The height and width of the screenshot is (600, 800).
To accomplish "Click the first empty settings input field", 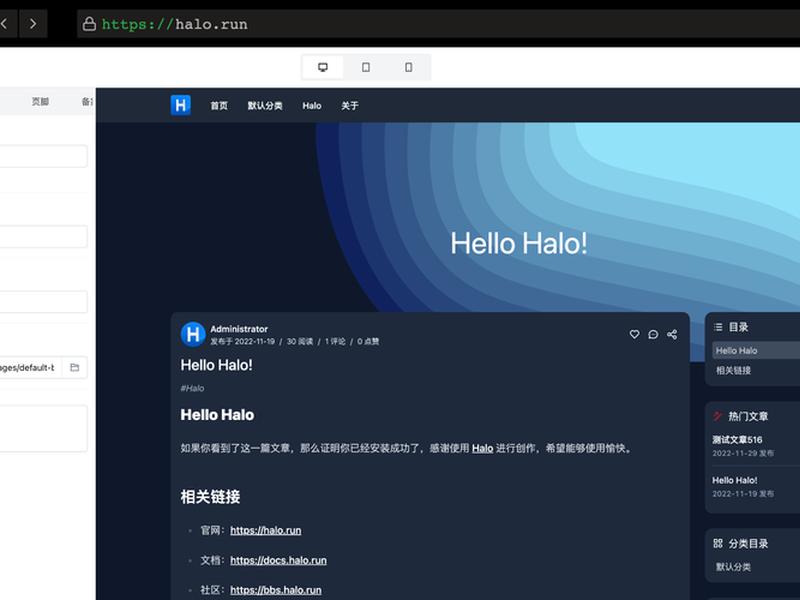I will 43,156.
